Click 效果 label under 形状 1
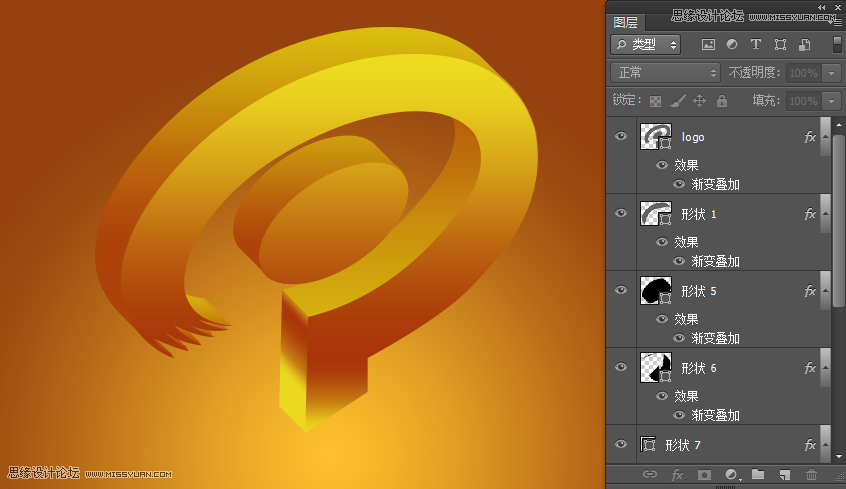The image size is (846, 489). (x=686, y=242)
